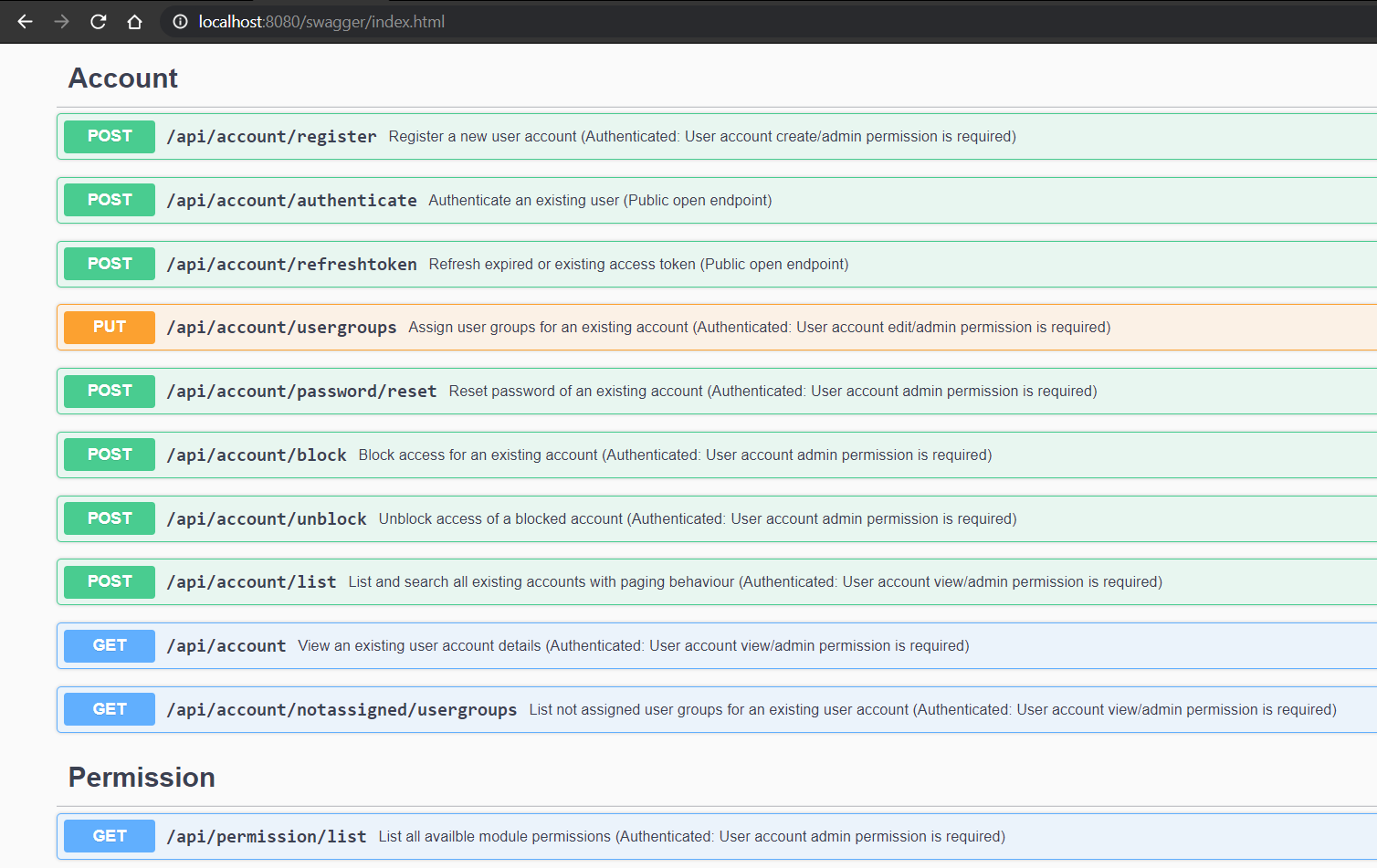Screen dimensions: 1377x868
Task: Select the /api/account path link
Action: (226, 645)
